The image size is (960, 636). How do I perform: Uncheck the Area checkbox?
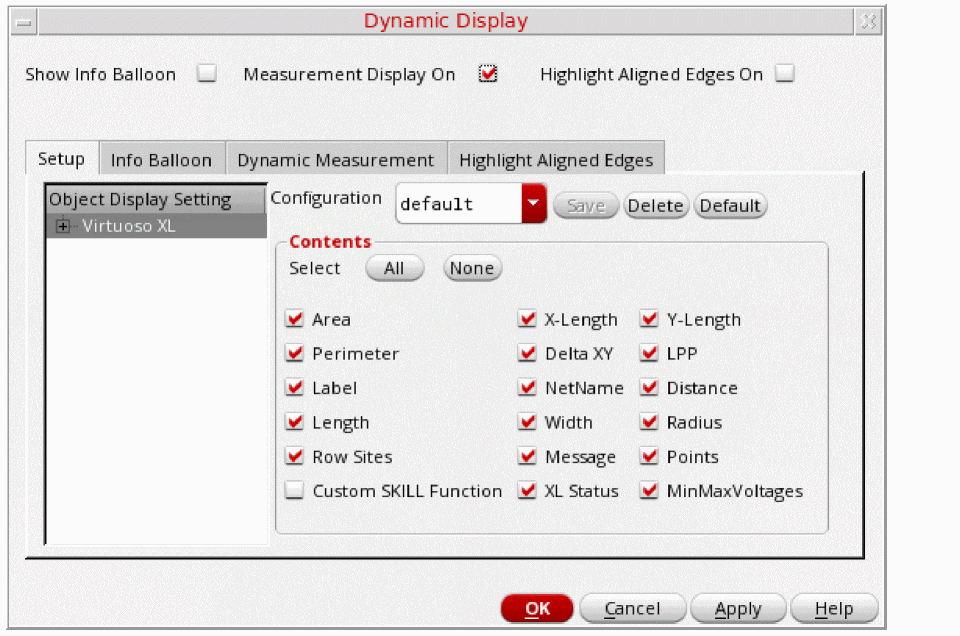(295, 320)
